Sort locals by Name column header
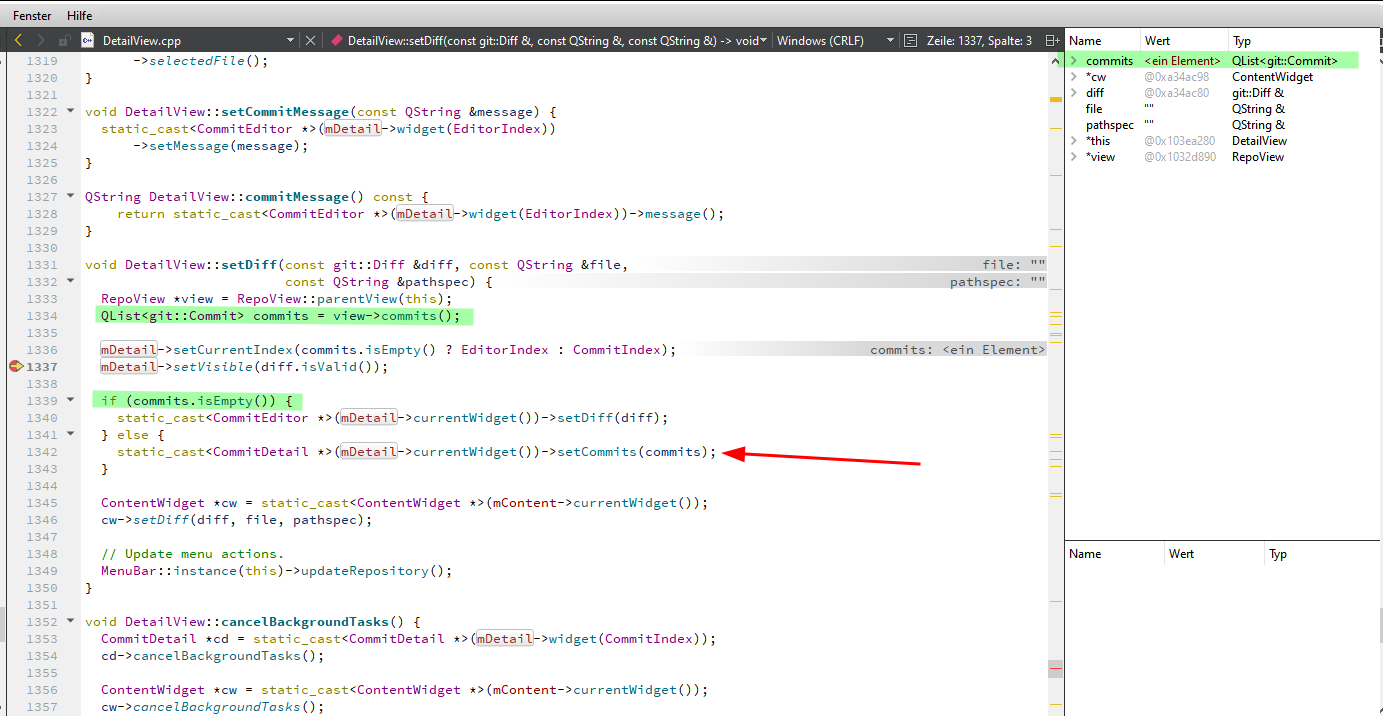The height and width of the screenshot is (716, 1383). coord(1102,41)
